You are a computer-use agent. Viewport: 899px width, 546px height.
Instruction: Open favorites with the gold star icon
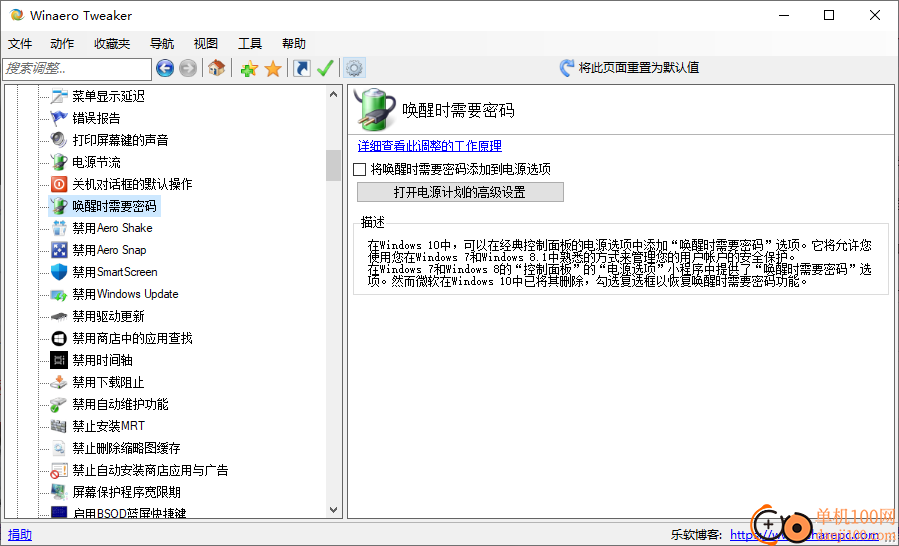273,69
